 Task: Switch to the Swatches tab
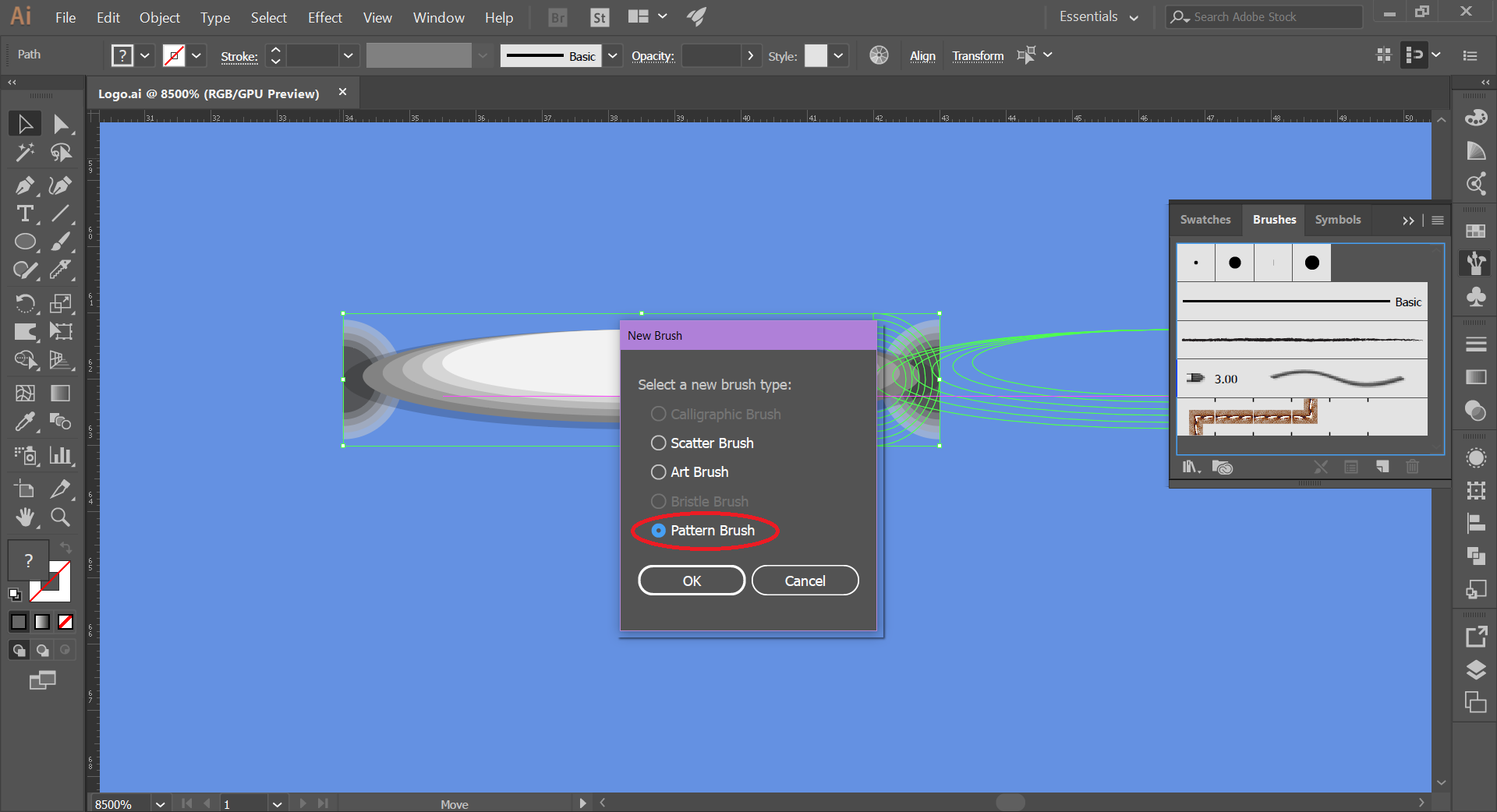point(1205,220)
